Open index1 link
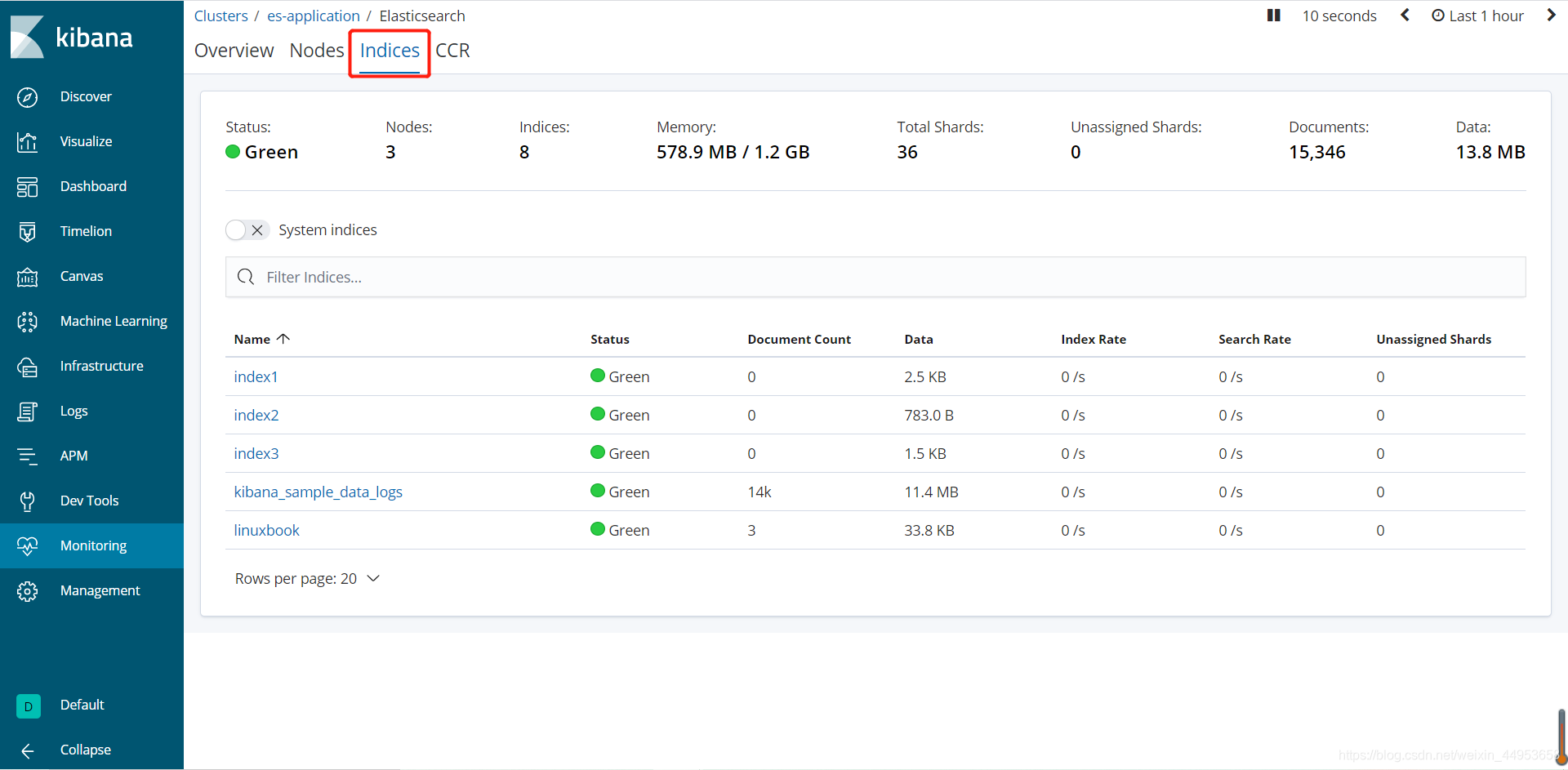 [x=256, y=377]
